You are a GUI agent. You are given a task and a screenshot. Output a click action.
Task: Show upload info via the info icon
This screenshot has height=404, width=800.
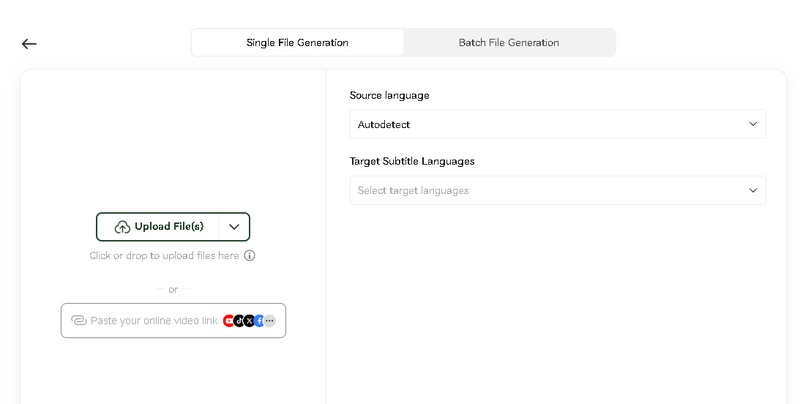pyautogui.click(x=250, y=256)
